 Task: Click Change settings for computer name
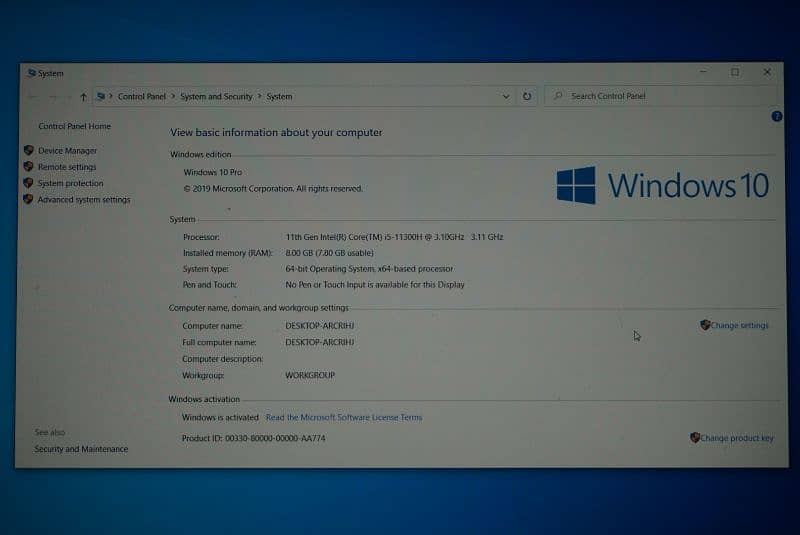(x=739, y=325)
